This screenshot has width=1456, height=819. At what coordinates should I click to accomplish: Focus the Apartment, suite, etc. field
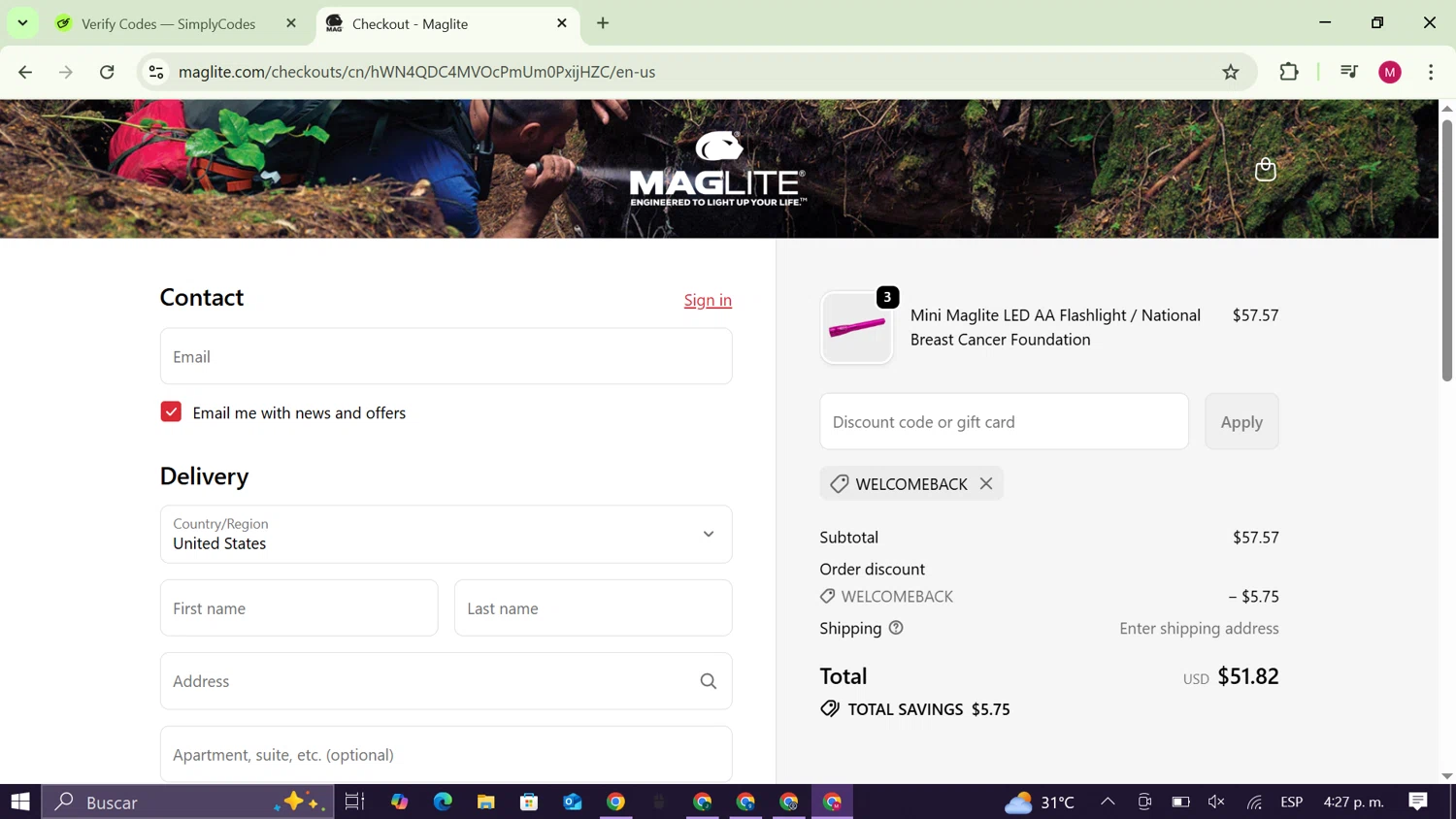pyautogui.click(x=446, y=754)
